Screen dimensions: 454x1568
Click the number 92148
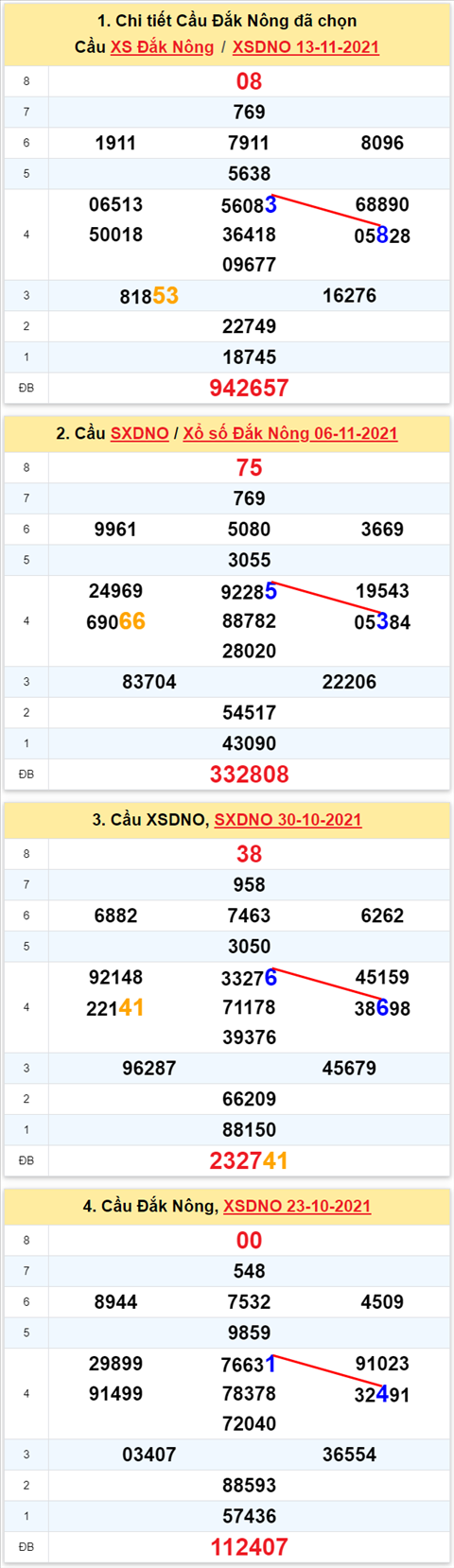pyautogui.click(x=115, y=977)
